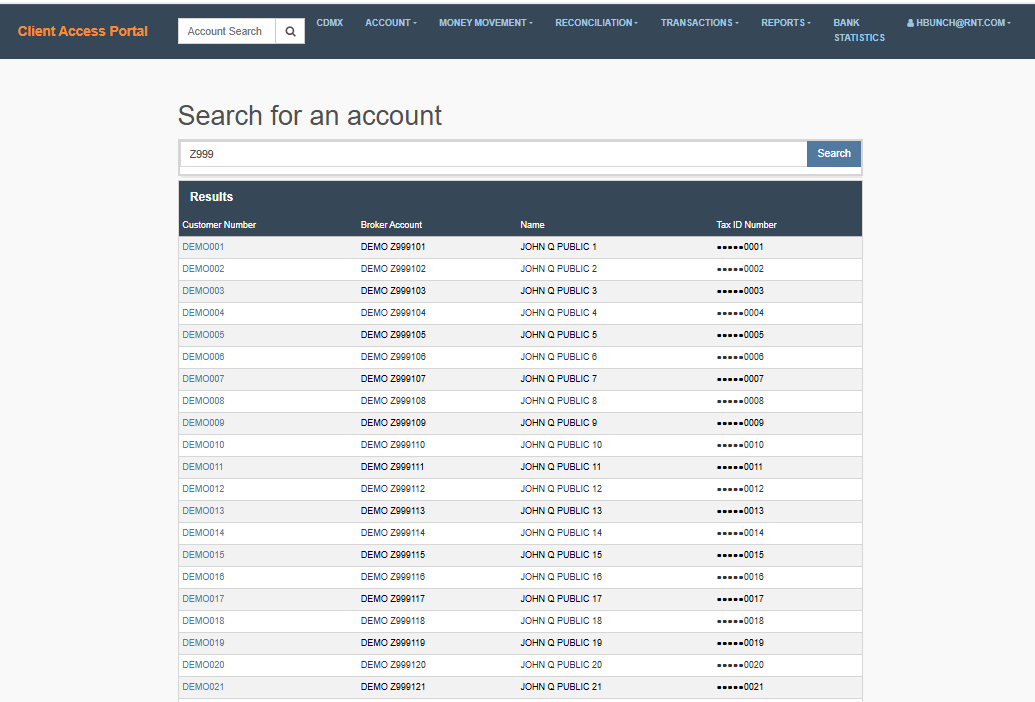The width and height of the screenshot is (1035, 702).
Task: Click the masked tax ID ending 0014
Action: coord(740,532)
